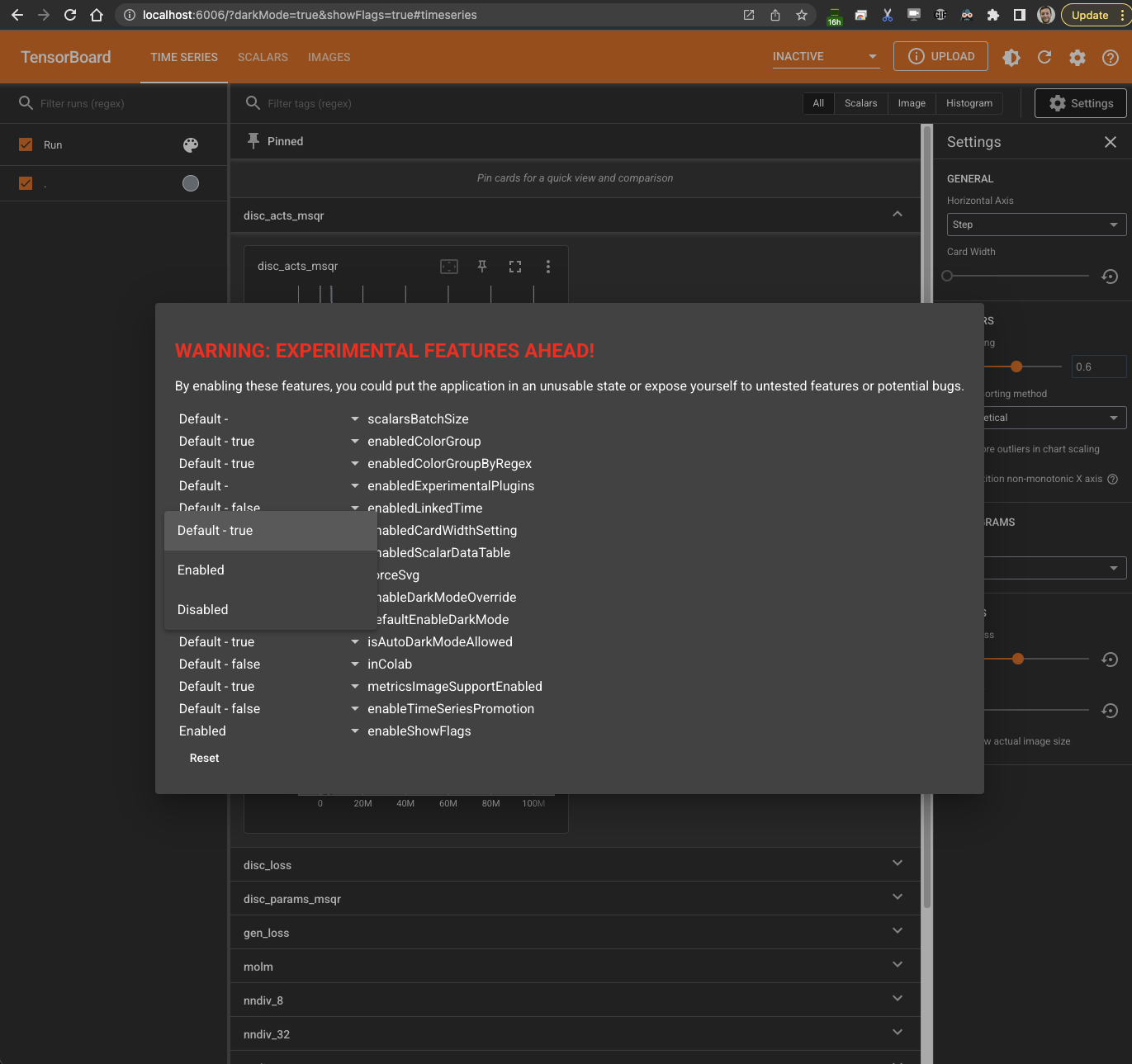Reset the image contrast slider

(x=1111, y=711)
